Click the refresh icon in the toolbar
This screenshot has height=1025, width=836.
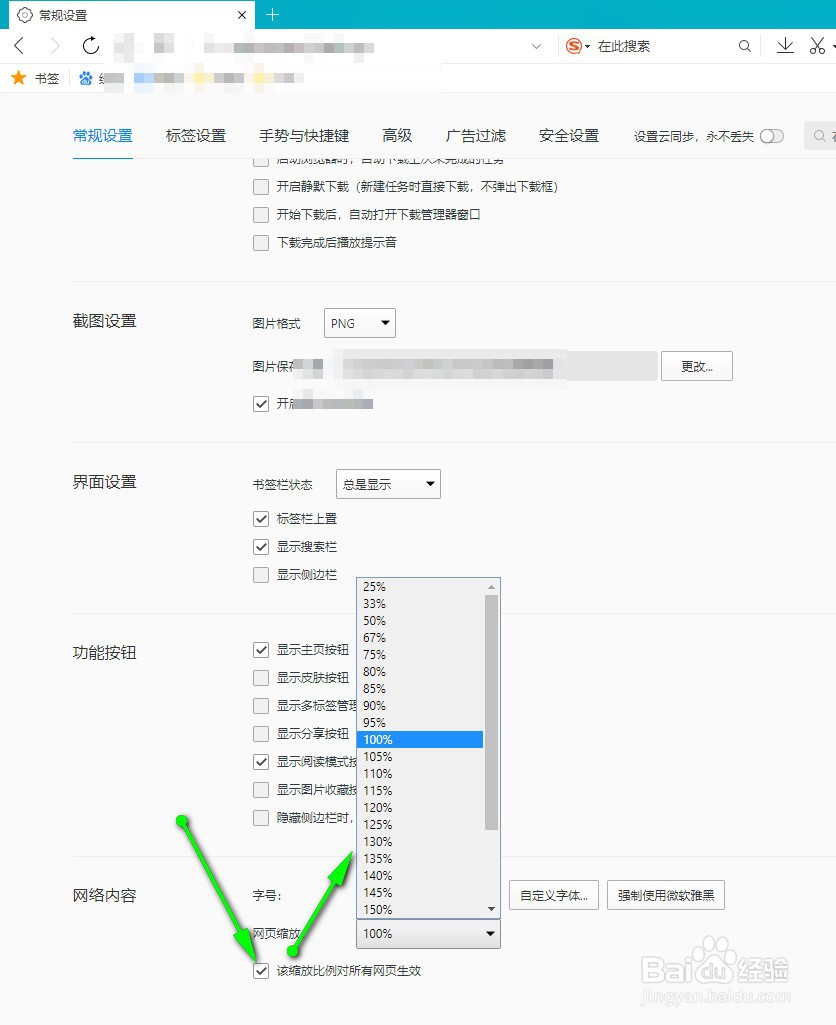90,46
